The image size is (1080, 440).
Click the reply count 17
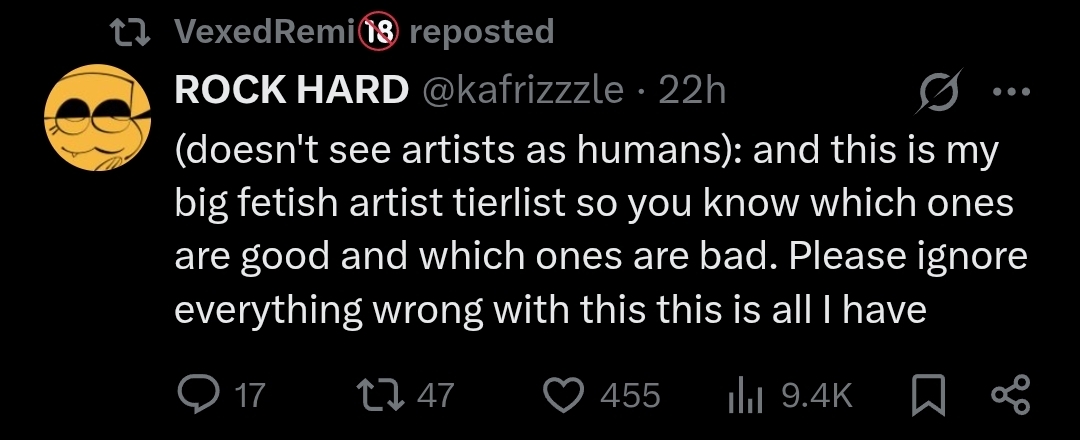(249, 395)
